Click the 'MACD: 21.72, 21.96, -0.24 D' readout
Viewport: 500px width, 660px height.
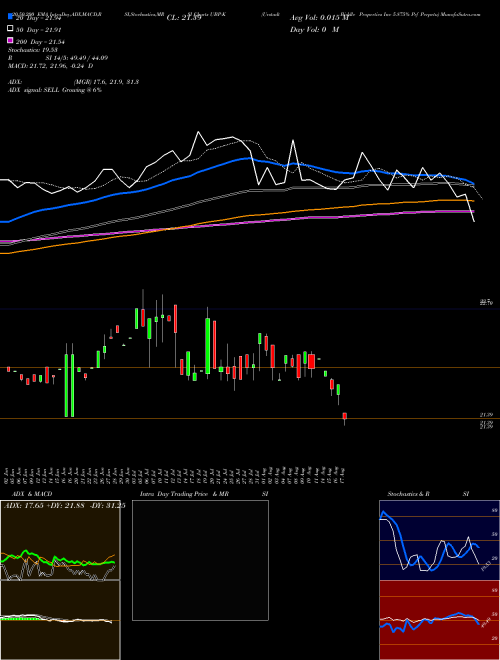(x=51, y=66)
